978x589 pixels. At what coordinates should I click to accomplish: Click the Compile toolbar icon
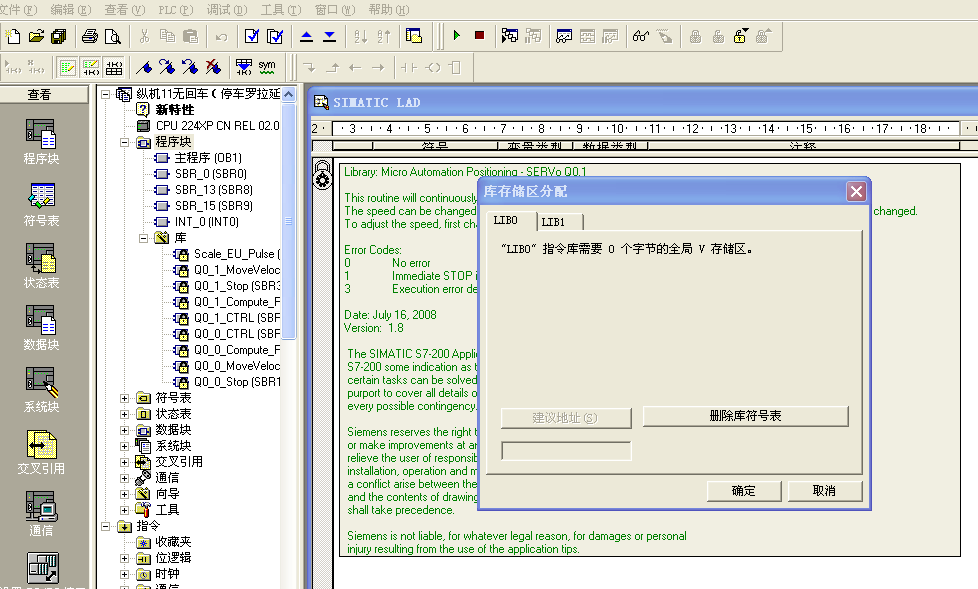click(251, 36)
